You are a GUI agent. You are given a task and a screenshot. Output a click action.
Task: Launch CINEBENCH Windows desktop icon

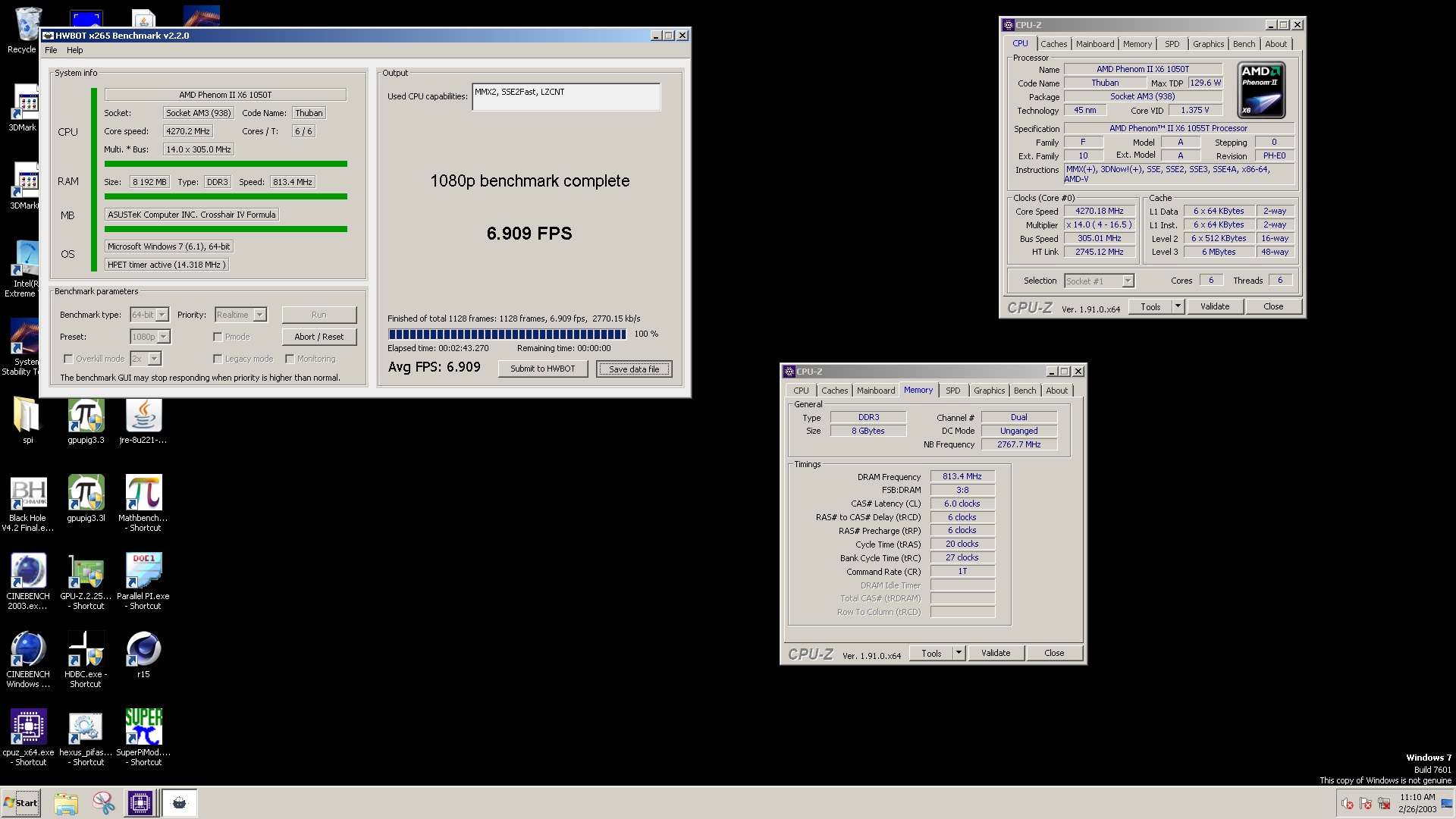28,659
